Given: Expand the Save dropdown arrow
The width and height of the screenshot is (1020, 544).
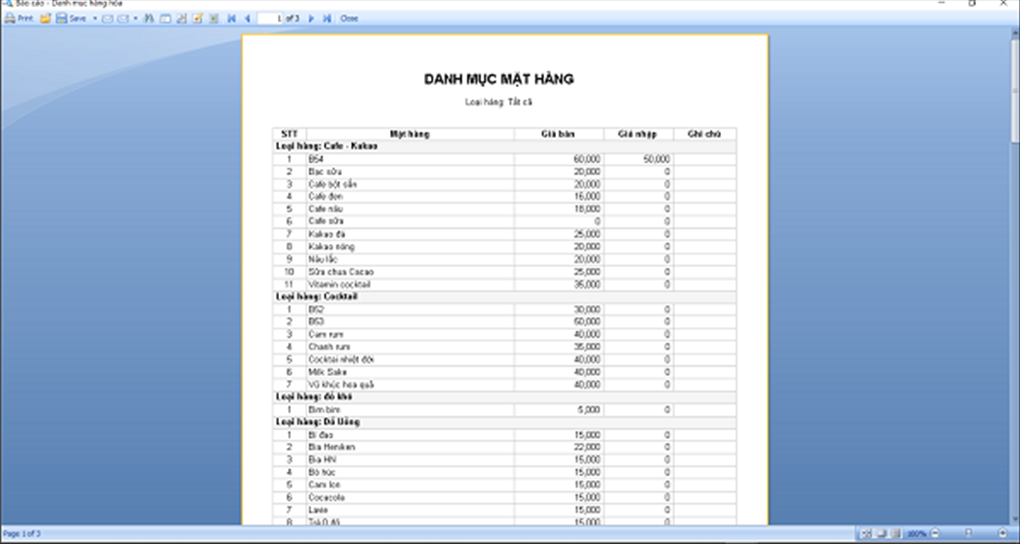Looking at the screenshot, I should coord(95,19).
